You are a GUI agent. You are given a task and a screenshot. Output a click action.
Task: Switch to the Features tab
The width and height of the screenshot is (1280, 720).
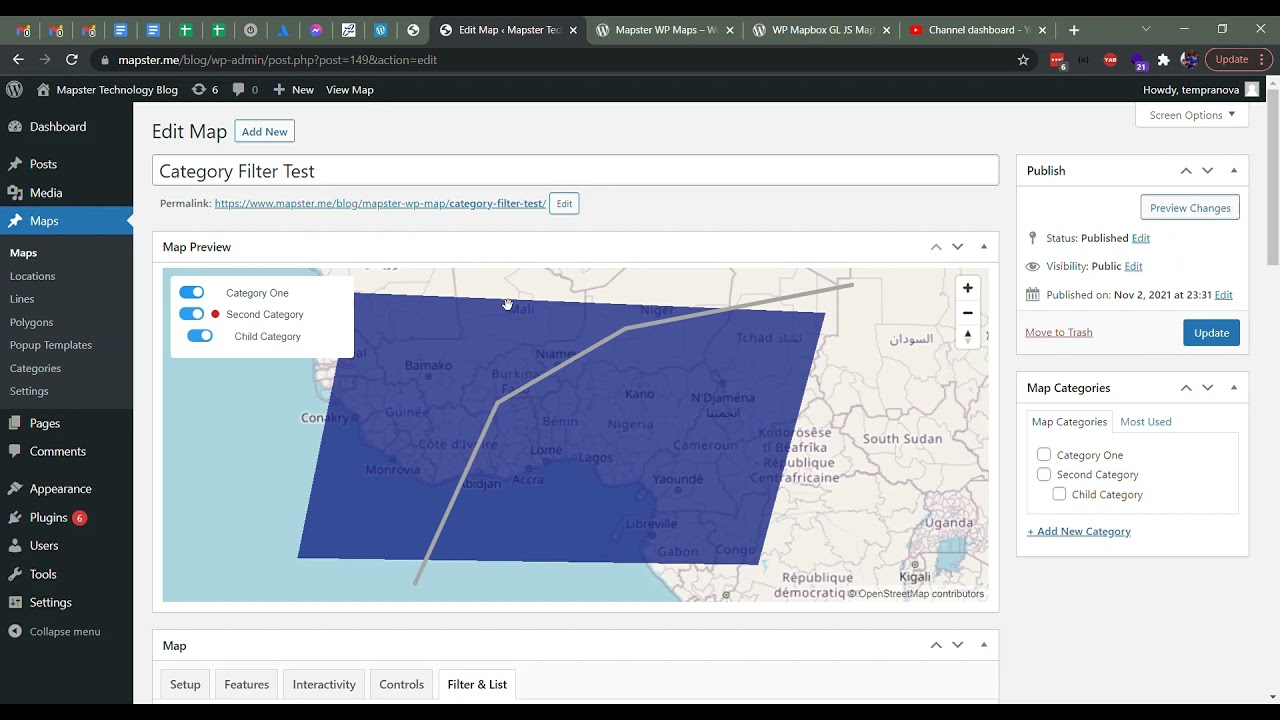click(x=247, y=685)
